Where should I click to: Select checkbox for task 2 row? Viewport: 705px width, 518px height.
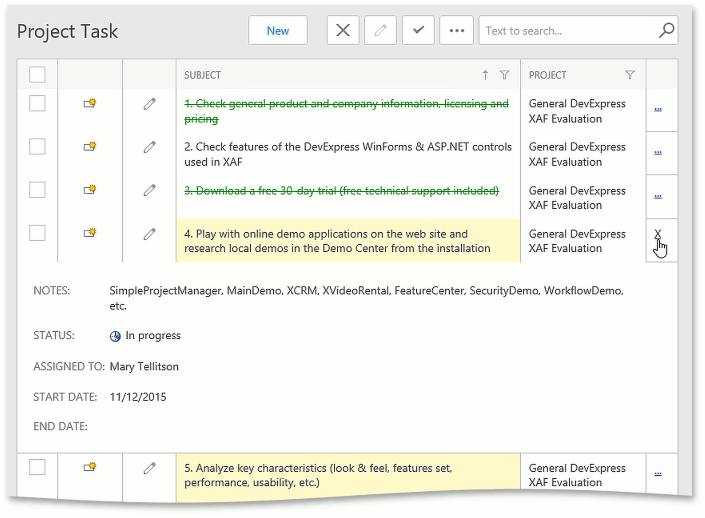(37, 147)
